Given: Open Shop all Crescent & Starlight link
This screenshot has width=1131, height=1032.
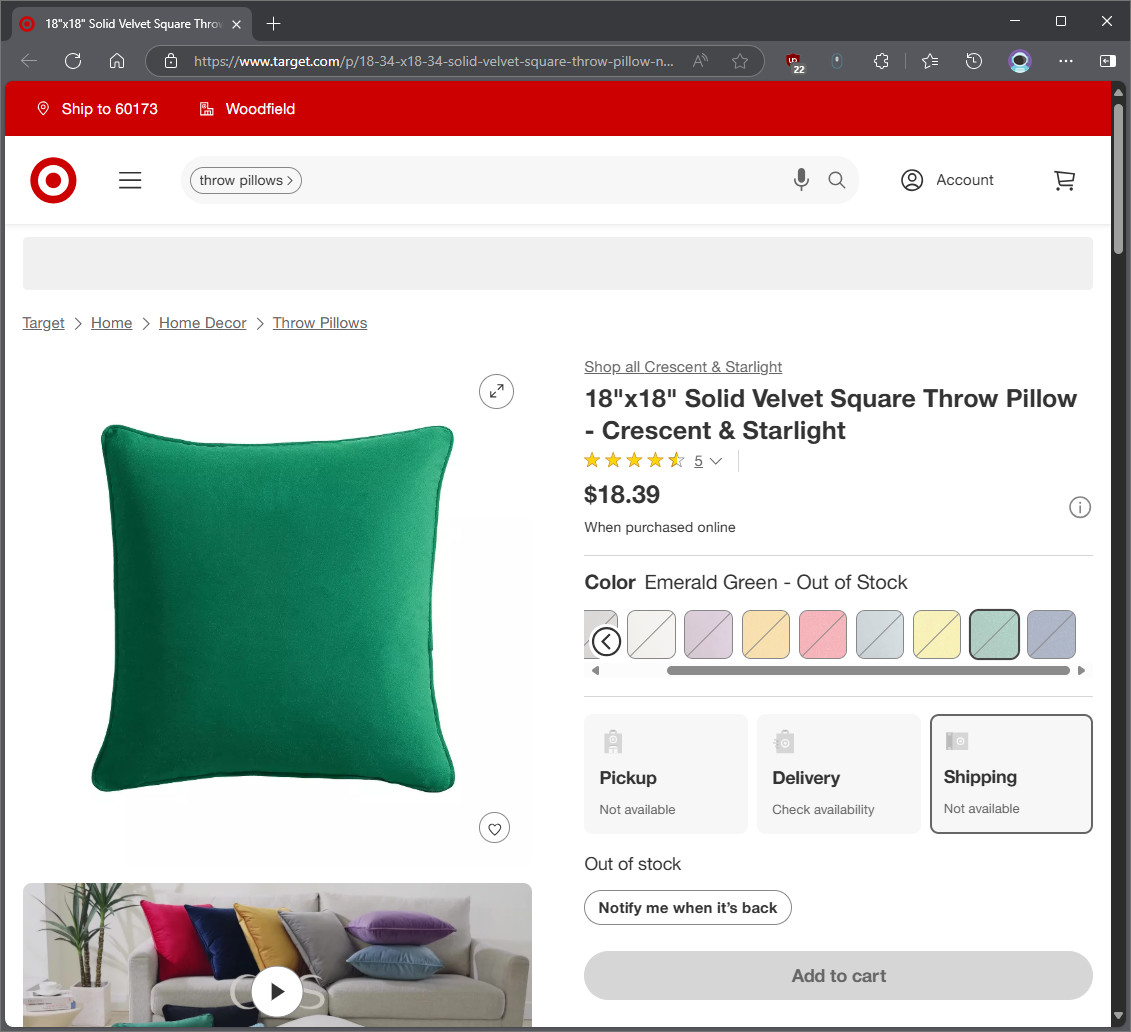Looking at the screenshot, I should point(683,367).
